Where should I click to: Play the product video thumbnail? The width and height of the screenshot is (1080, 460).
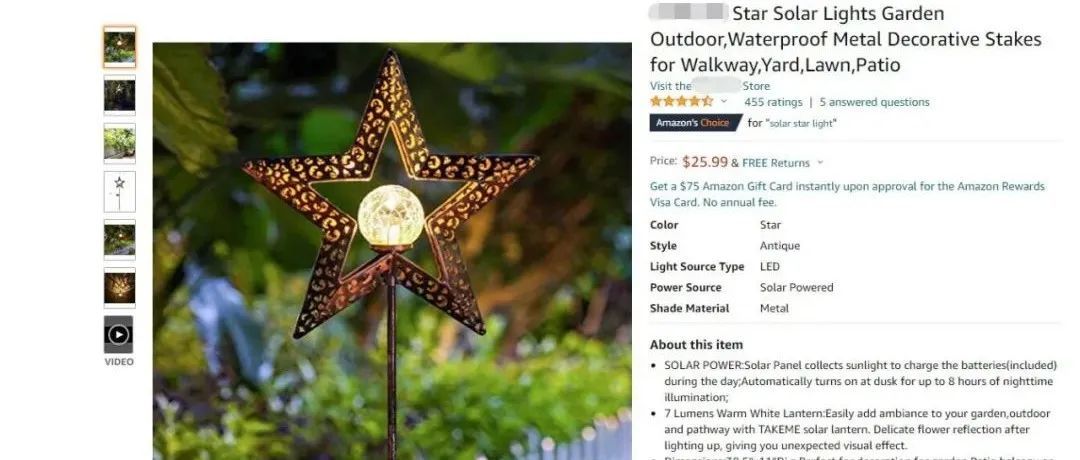[x=118, y=335]
